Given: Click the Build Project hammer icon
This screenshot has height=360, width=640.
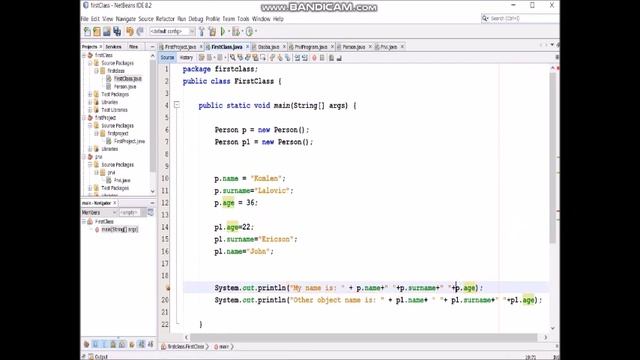Looking at the screenshot, I should coord(202,31).
